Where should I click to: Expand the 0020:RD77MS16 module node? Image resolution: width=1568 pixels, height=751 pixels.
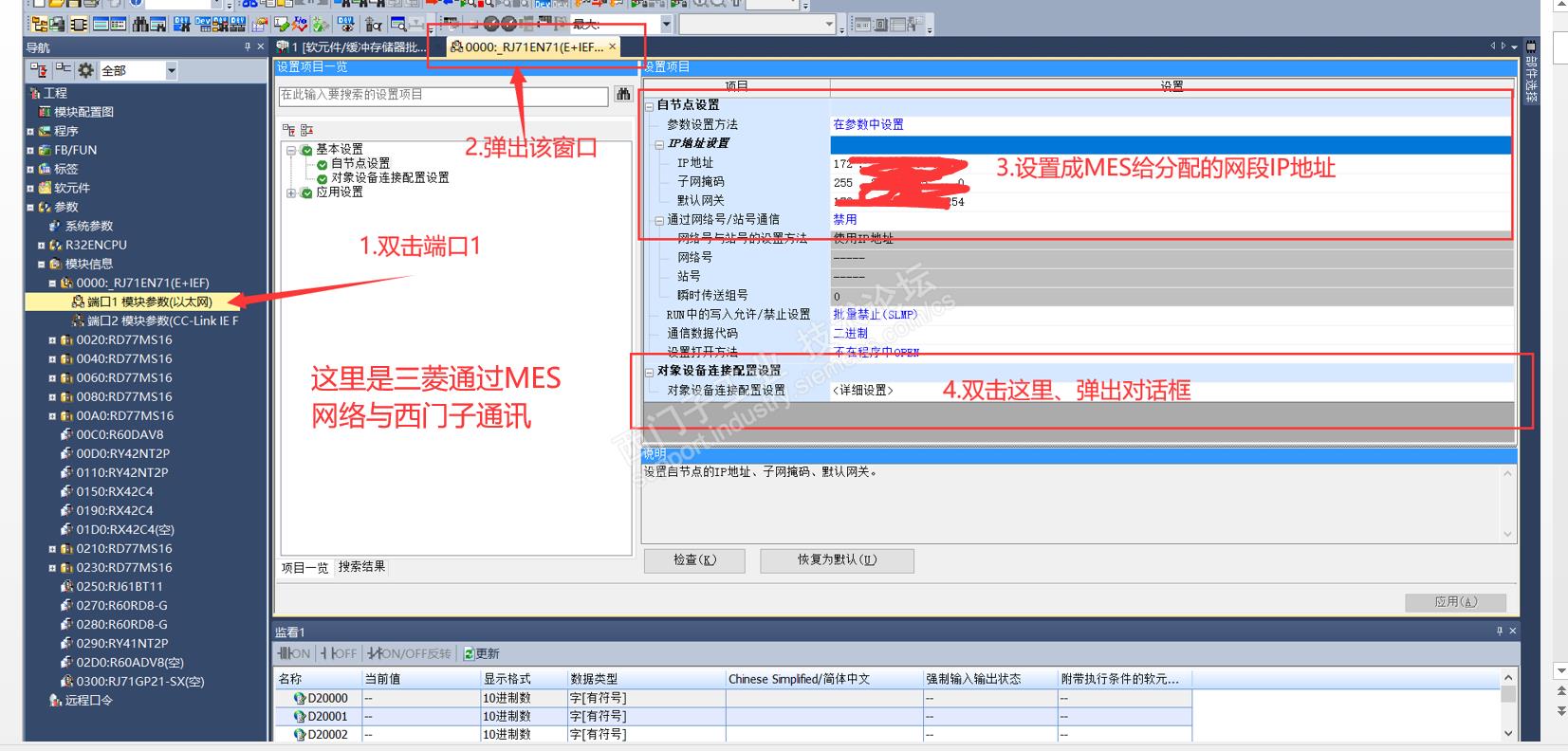[x=53, y=339]
